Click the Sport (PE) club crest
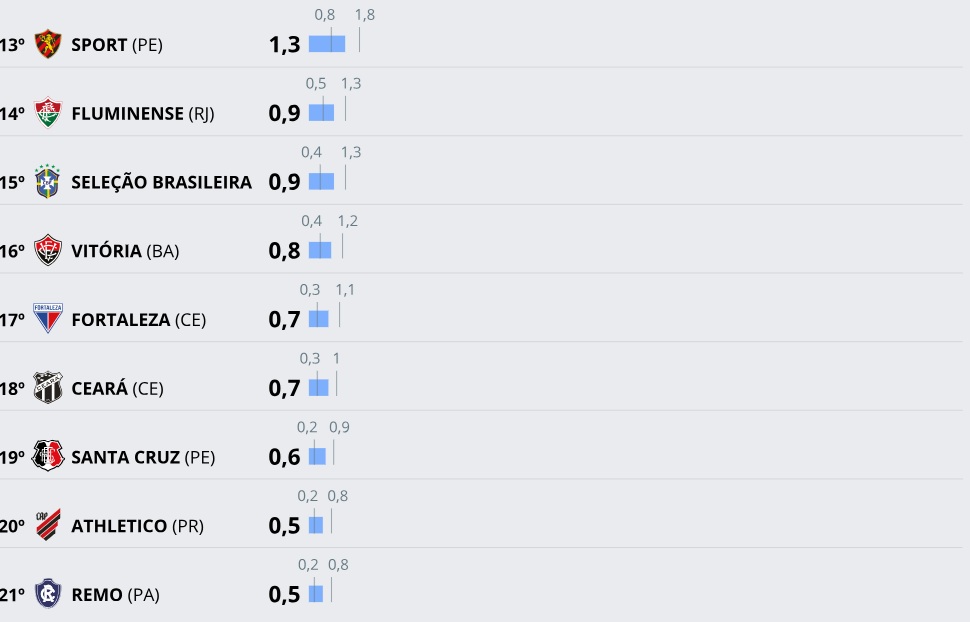The width and height of the screenshot is (970, 622). point(48,44)
